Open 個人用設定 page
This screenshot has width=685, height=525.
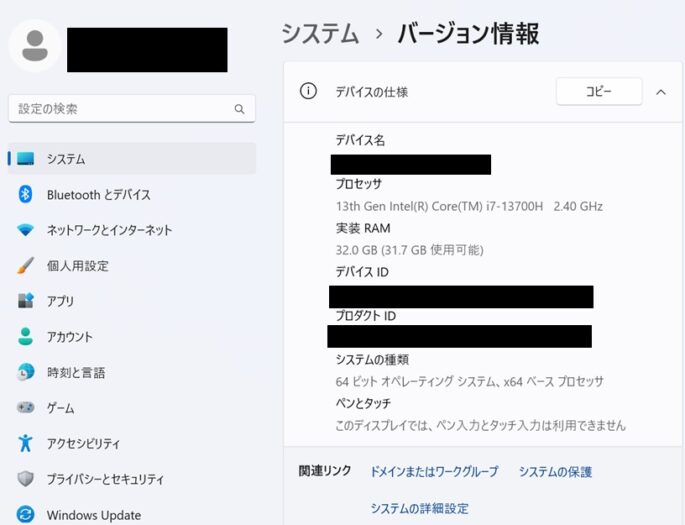click(132, 266)
